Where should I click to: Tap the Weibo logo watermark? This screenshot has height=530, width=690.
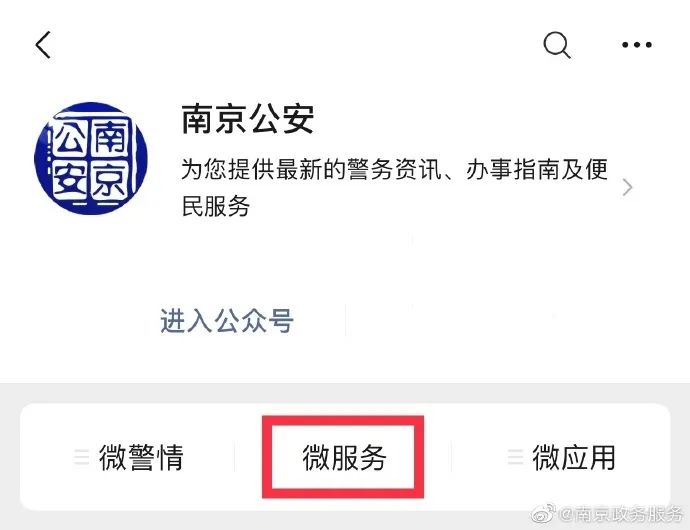[x=544, y=513]
